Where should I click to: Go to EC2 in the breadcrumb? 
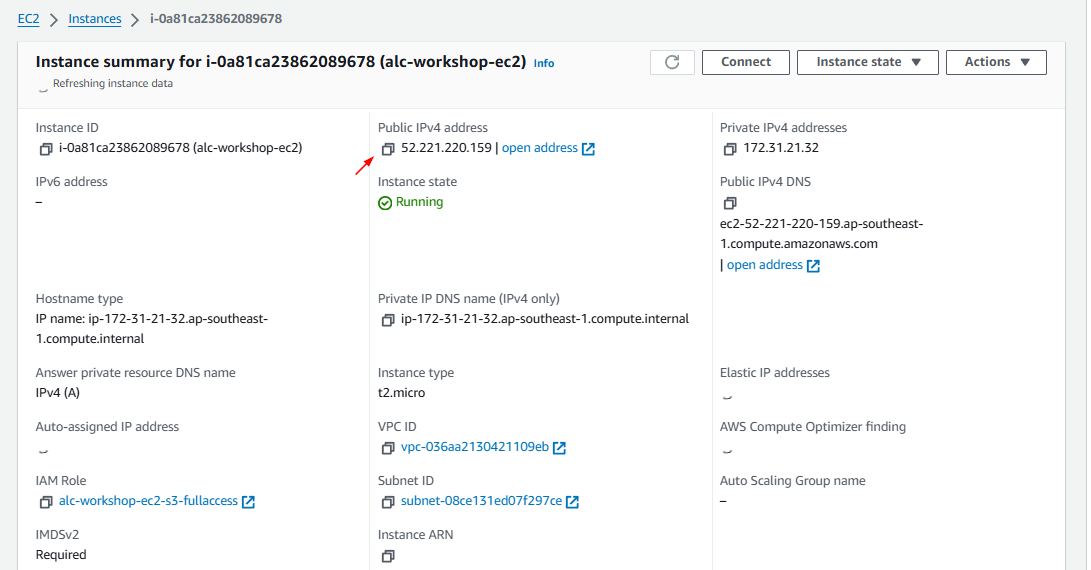tap(29, 19)
